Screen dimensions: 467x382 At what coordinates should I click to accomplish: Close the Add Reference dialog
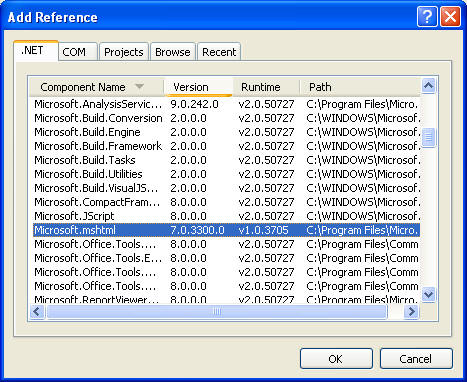tap(450, 16)
